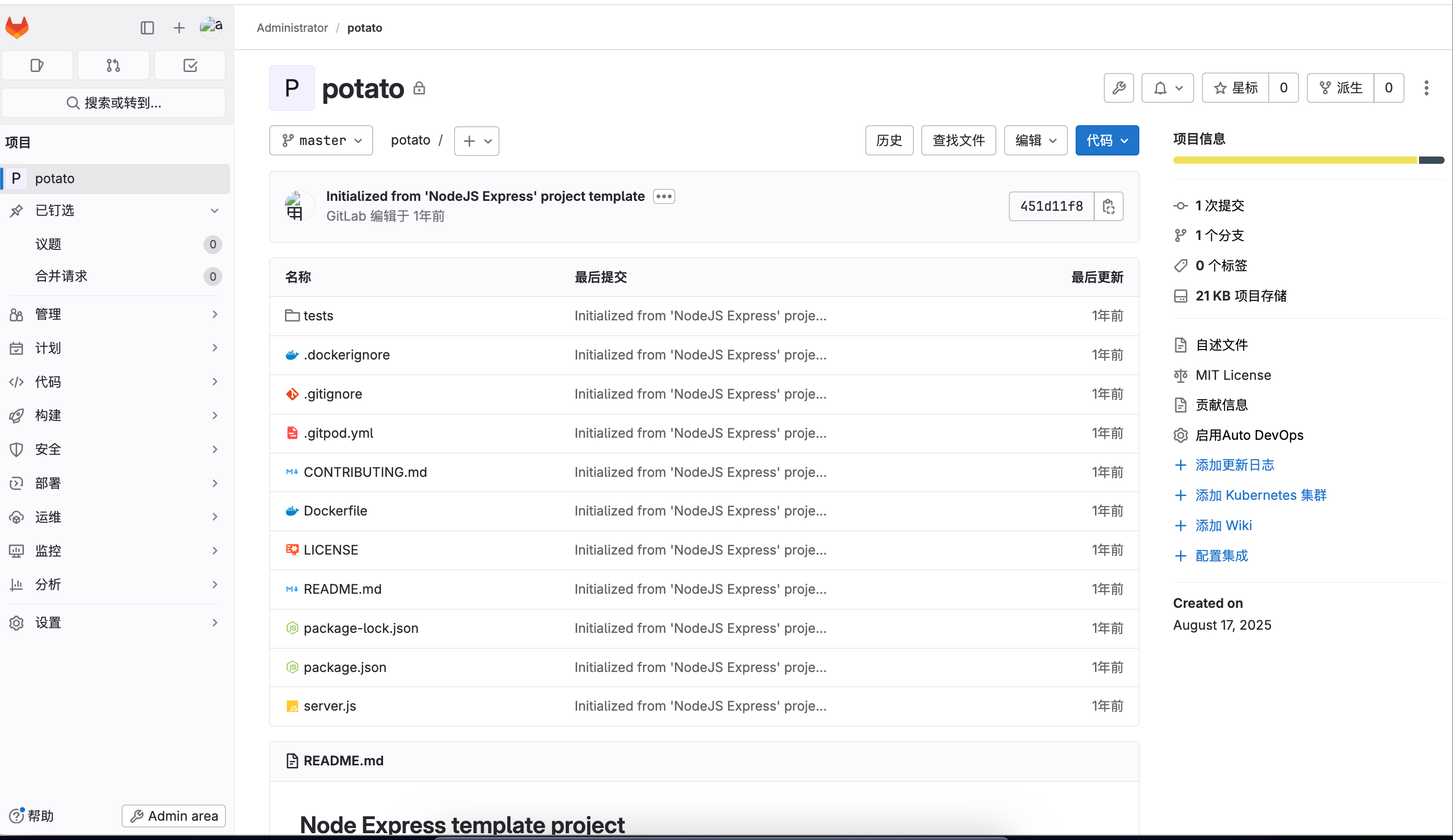The width and height of the screenshot is (1453, 840).
Task: Open the 运维 sidebar menu
Action: coord(115,517)
